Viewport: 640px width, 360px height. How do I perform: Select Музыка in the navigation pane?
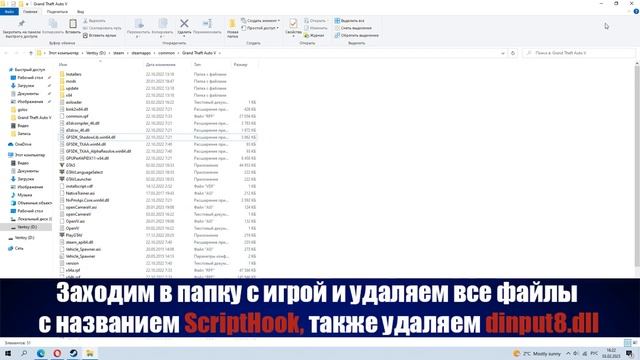(x=24, y=195)
